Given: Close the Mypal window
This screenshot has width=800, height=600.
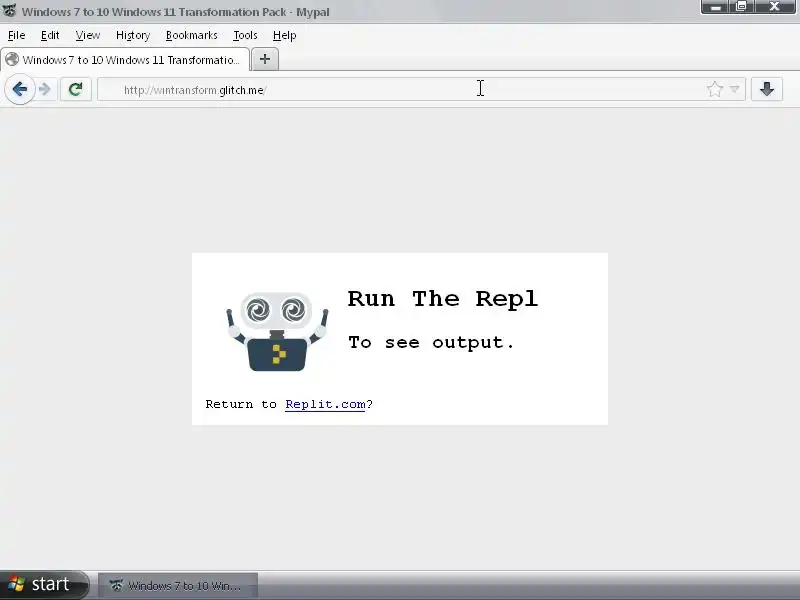Looking at the screenshot, I should pyautogui.click(x=775, y=7).
